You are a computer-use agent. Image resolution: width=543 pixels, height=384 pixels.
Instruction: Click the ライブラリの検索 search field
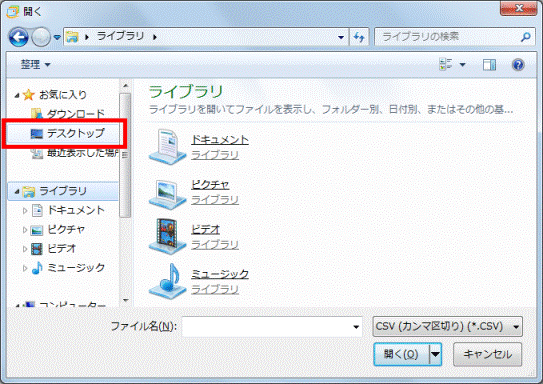coord(454,37)
